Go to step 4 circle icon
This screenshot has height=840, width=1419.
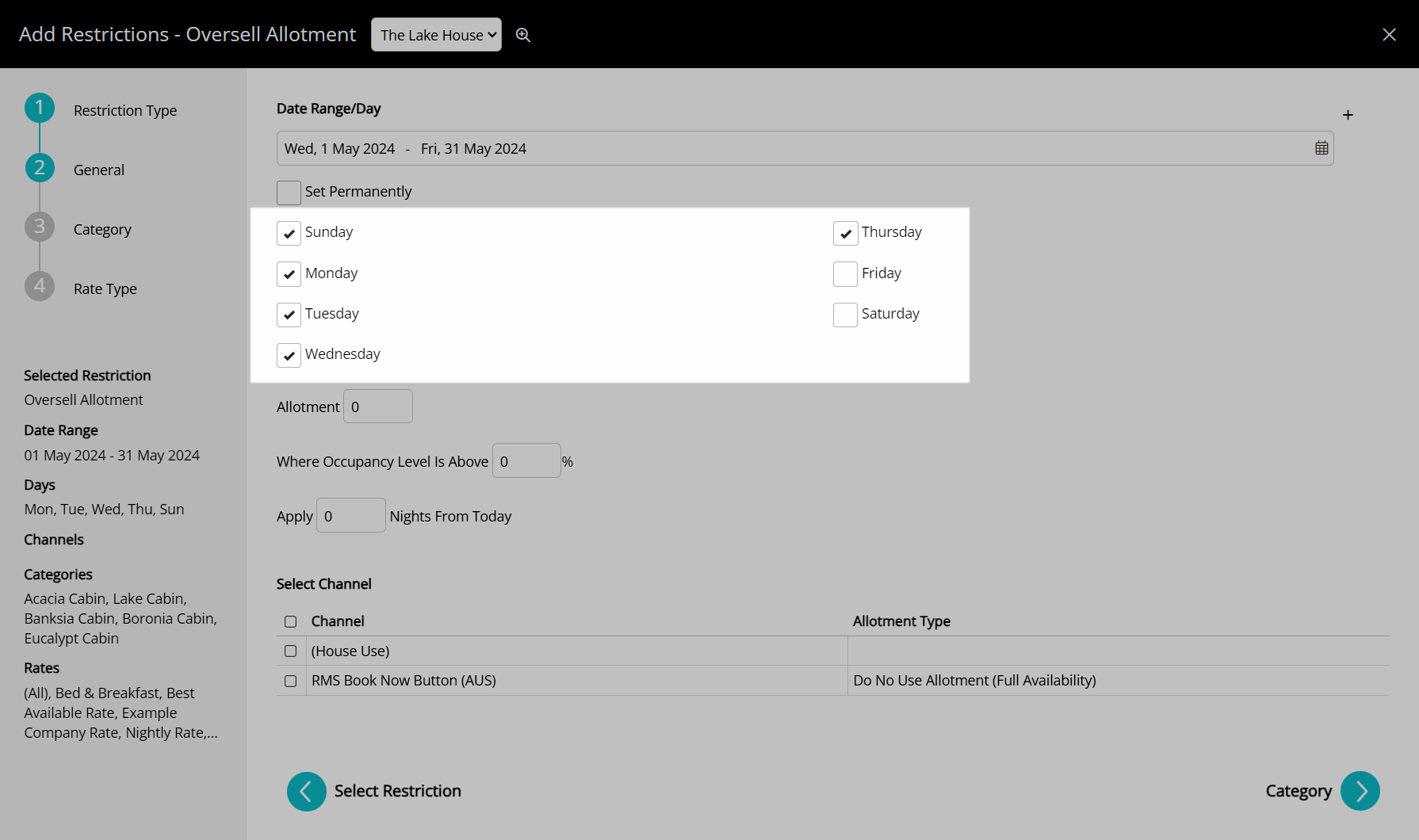[x=40, y=286]
